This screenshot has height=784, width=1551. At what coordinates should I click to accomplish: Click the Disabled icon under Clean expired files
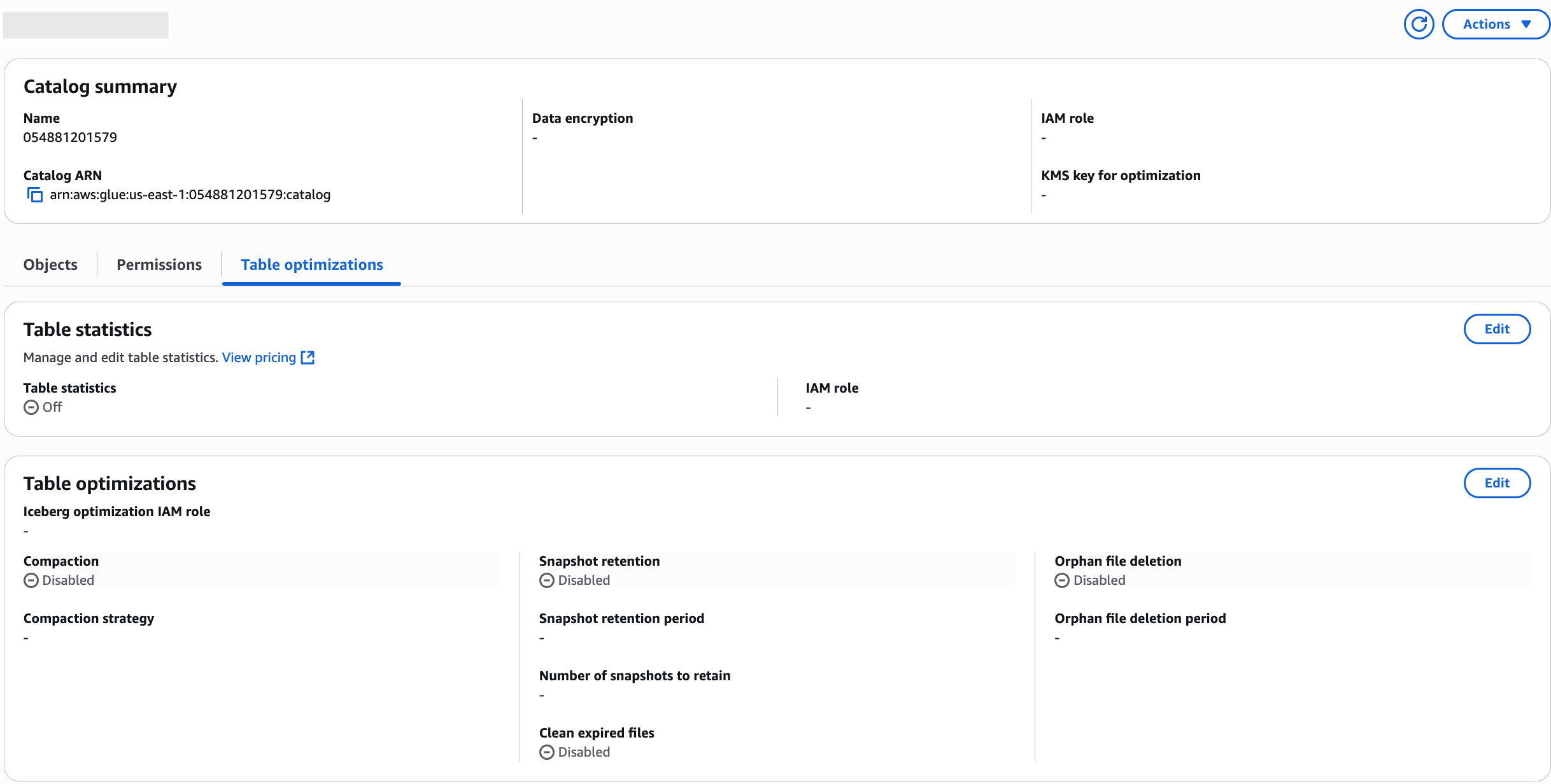click(546, 752)
